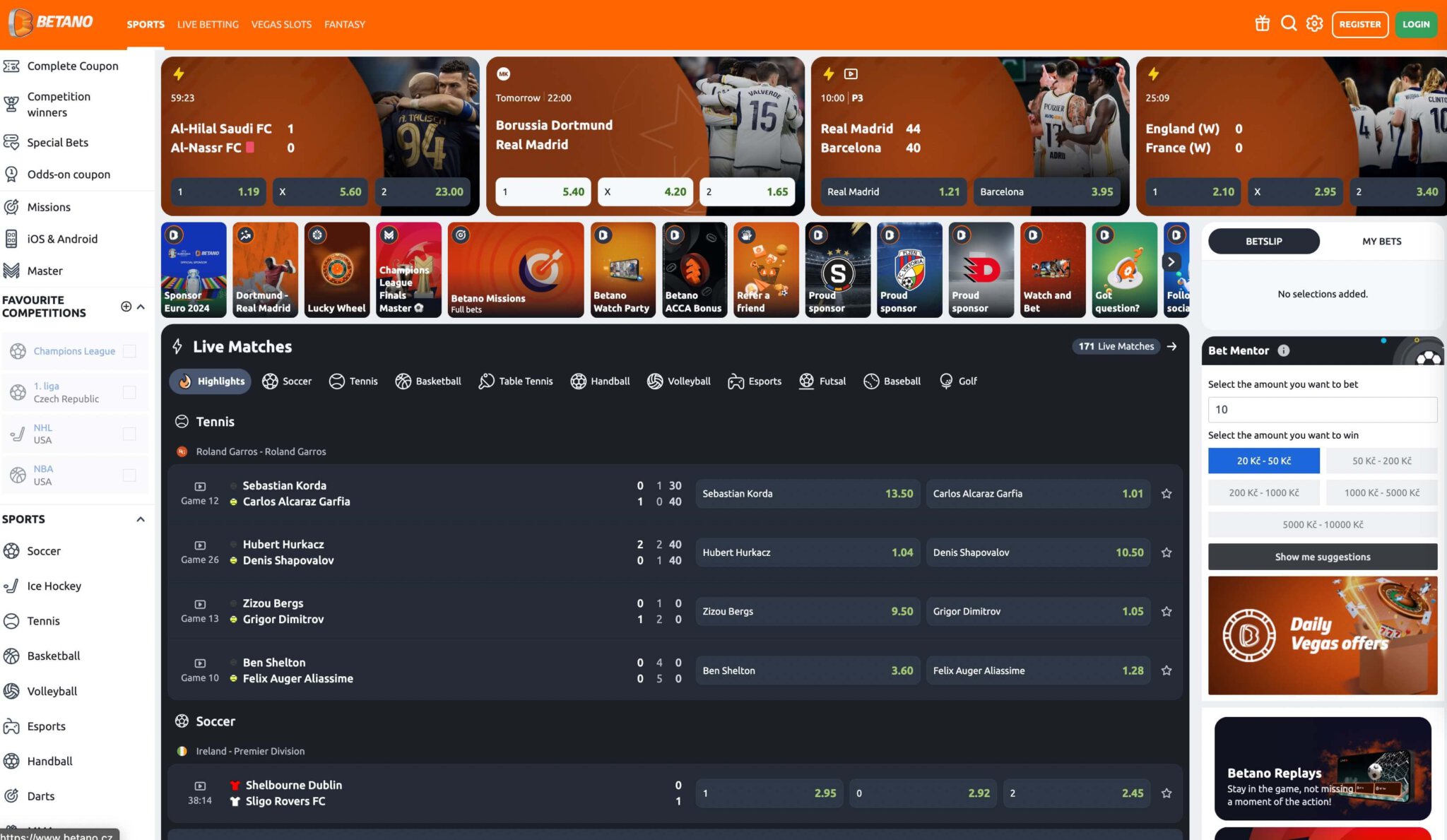Check the NHL USA checkbox

tap(129, 434)
